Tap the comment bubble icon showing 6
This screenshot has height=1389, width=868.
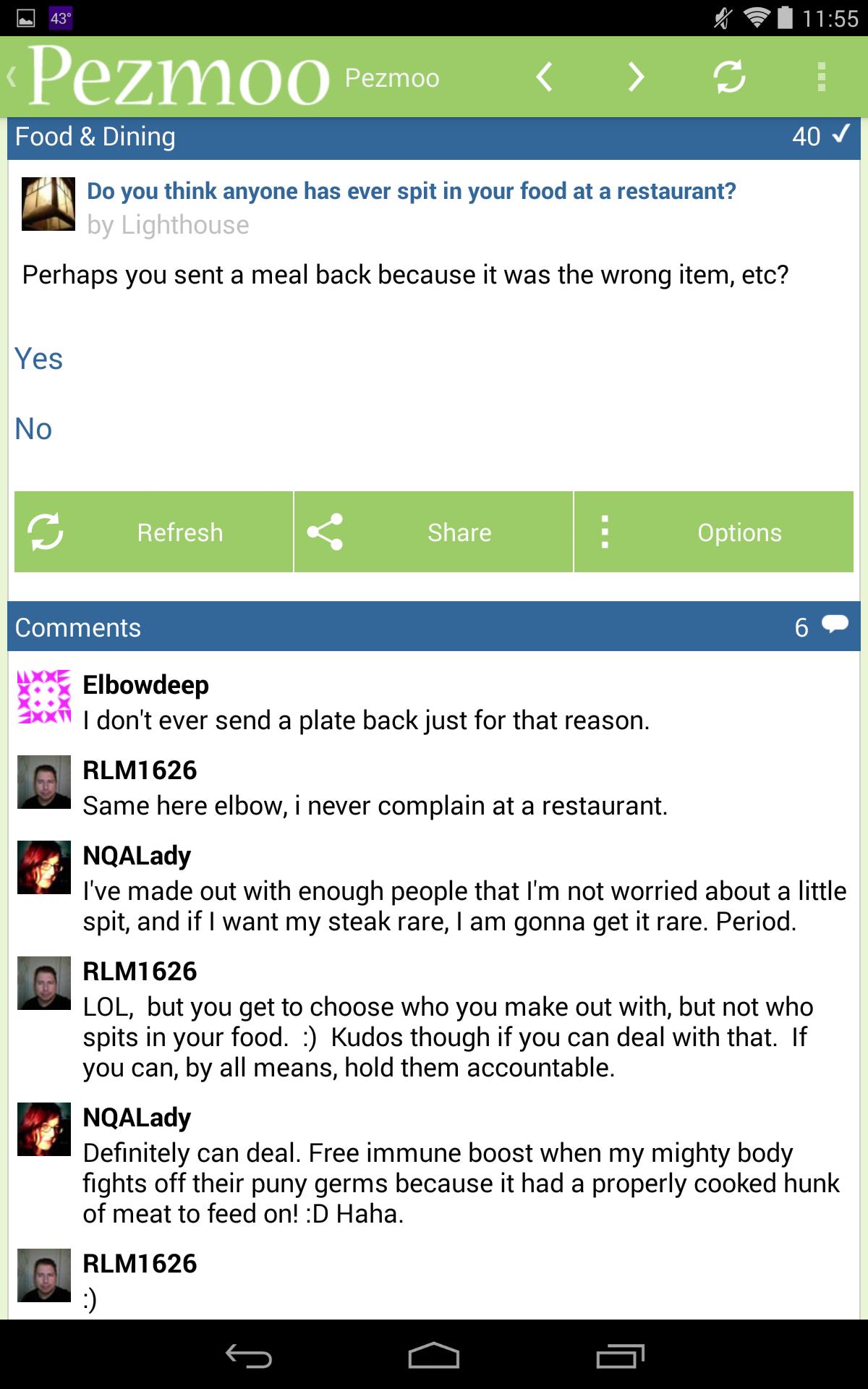tap(835, 625)
